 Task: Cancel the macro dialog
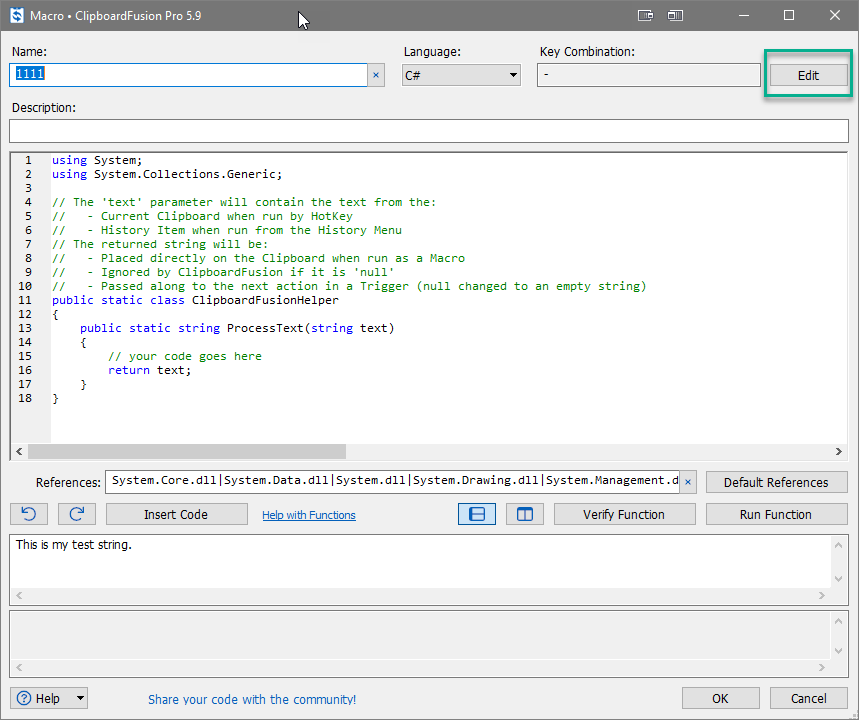(809, 698)
